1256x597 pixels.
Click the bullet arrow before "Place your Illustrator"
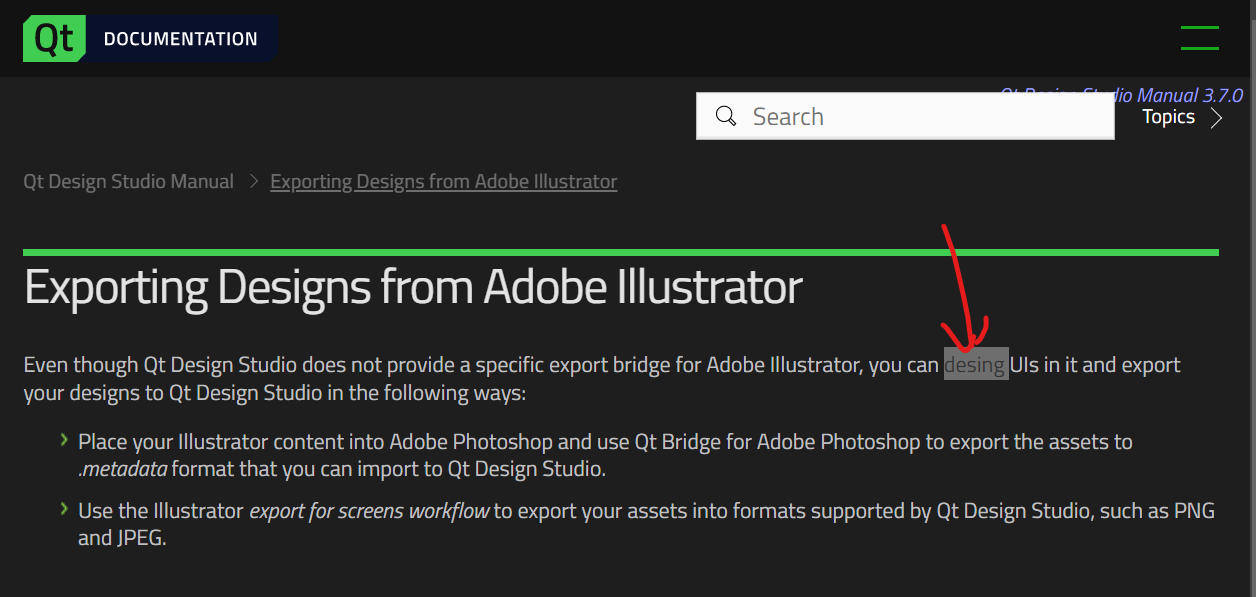tap(64, 440)
